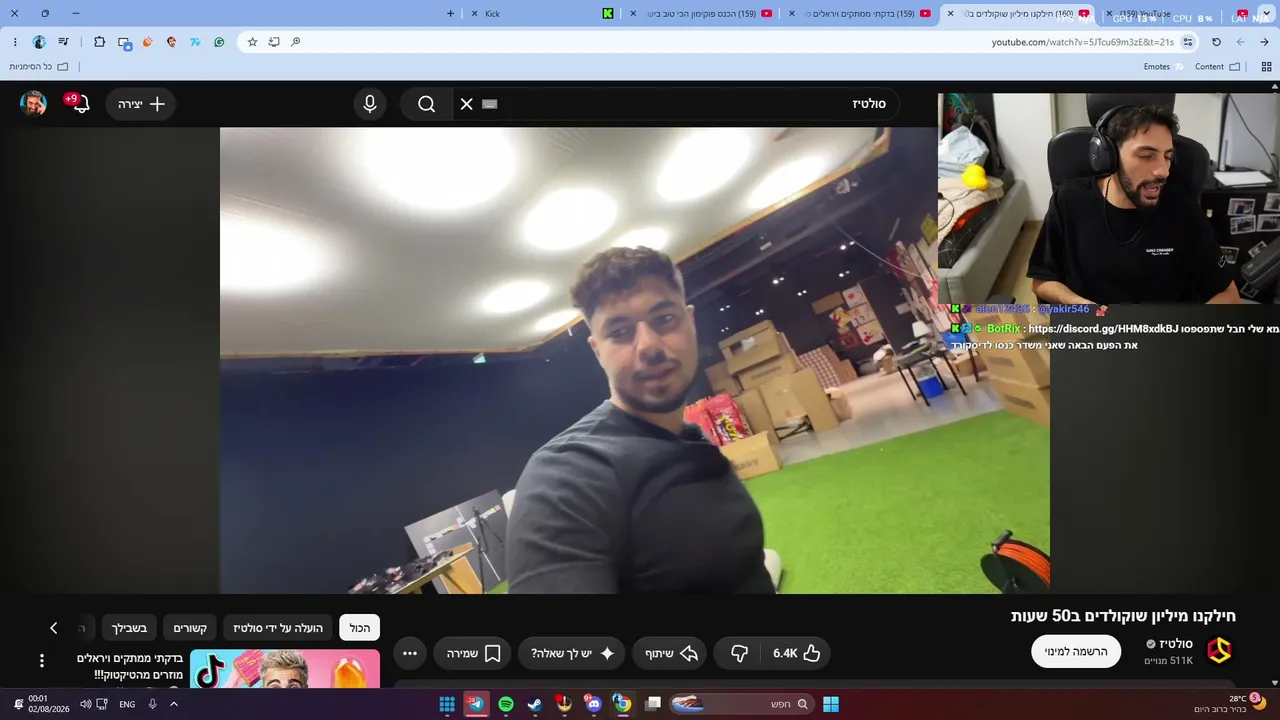Select the הכול filter chip

(x=360, y=628)
